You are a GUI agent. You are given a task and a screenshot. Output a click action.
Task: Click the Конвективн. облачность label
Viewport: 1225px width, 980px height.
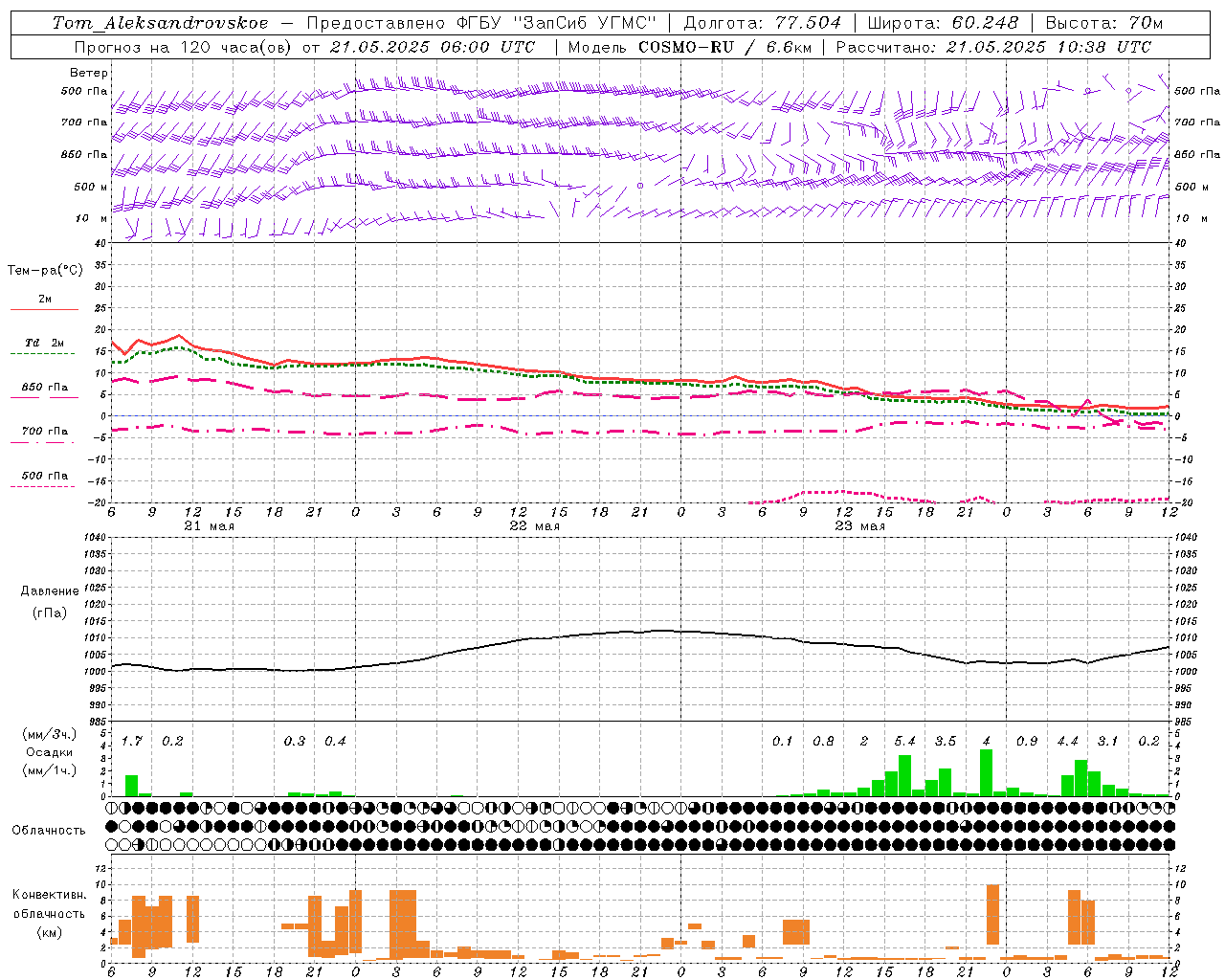[x=49, y=904]
